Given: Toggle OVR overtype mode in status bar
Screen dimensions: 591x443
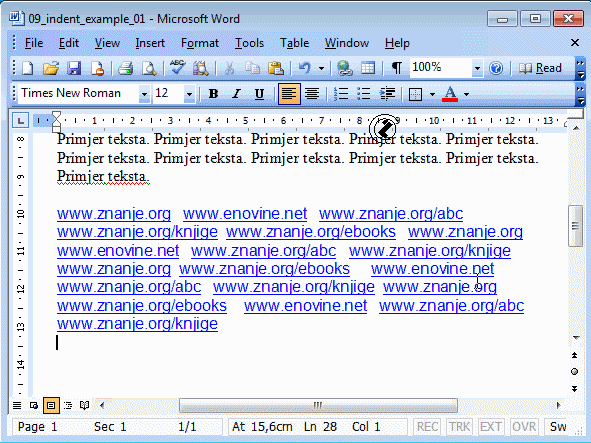Looking at the screenshot, I should tap(524, 427).
